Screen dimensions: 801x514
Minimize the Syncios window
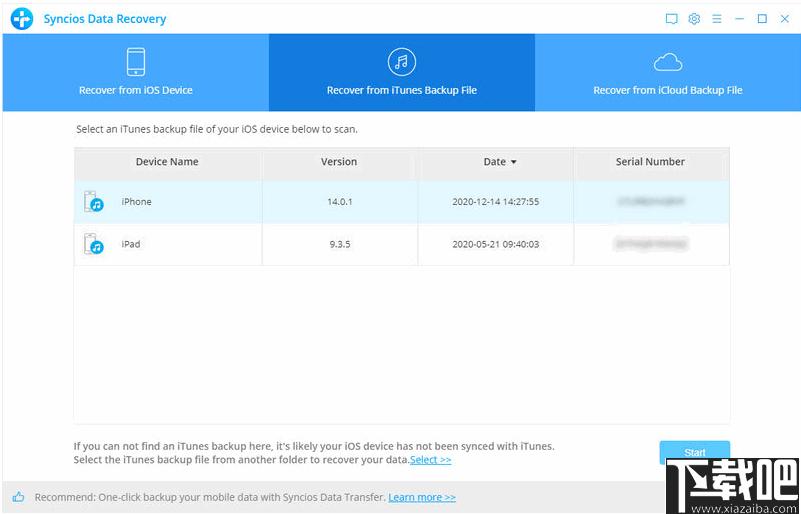[739, 19]
